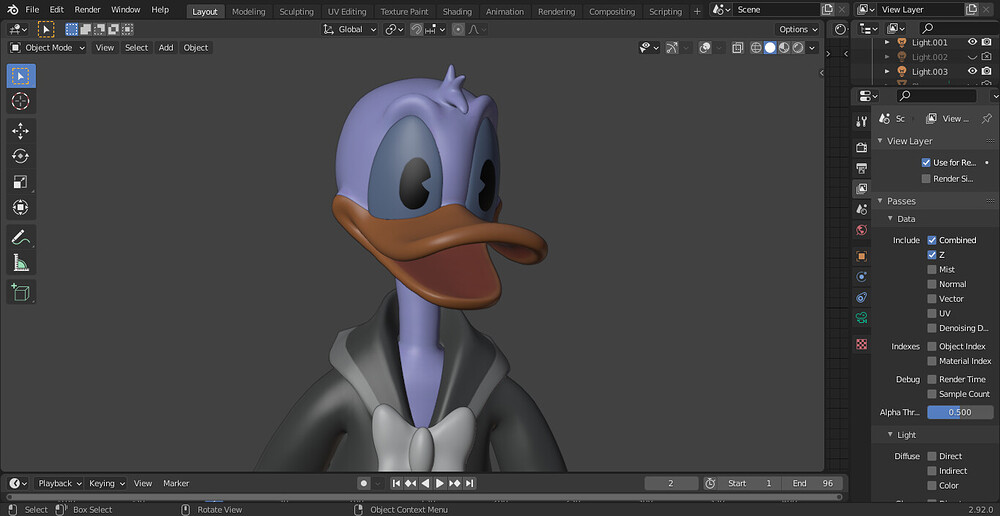This screenshot has width=1000, height=516.
Task: Hide Light.001 in viewport
Action: (973, 42)
